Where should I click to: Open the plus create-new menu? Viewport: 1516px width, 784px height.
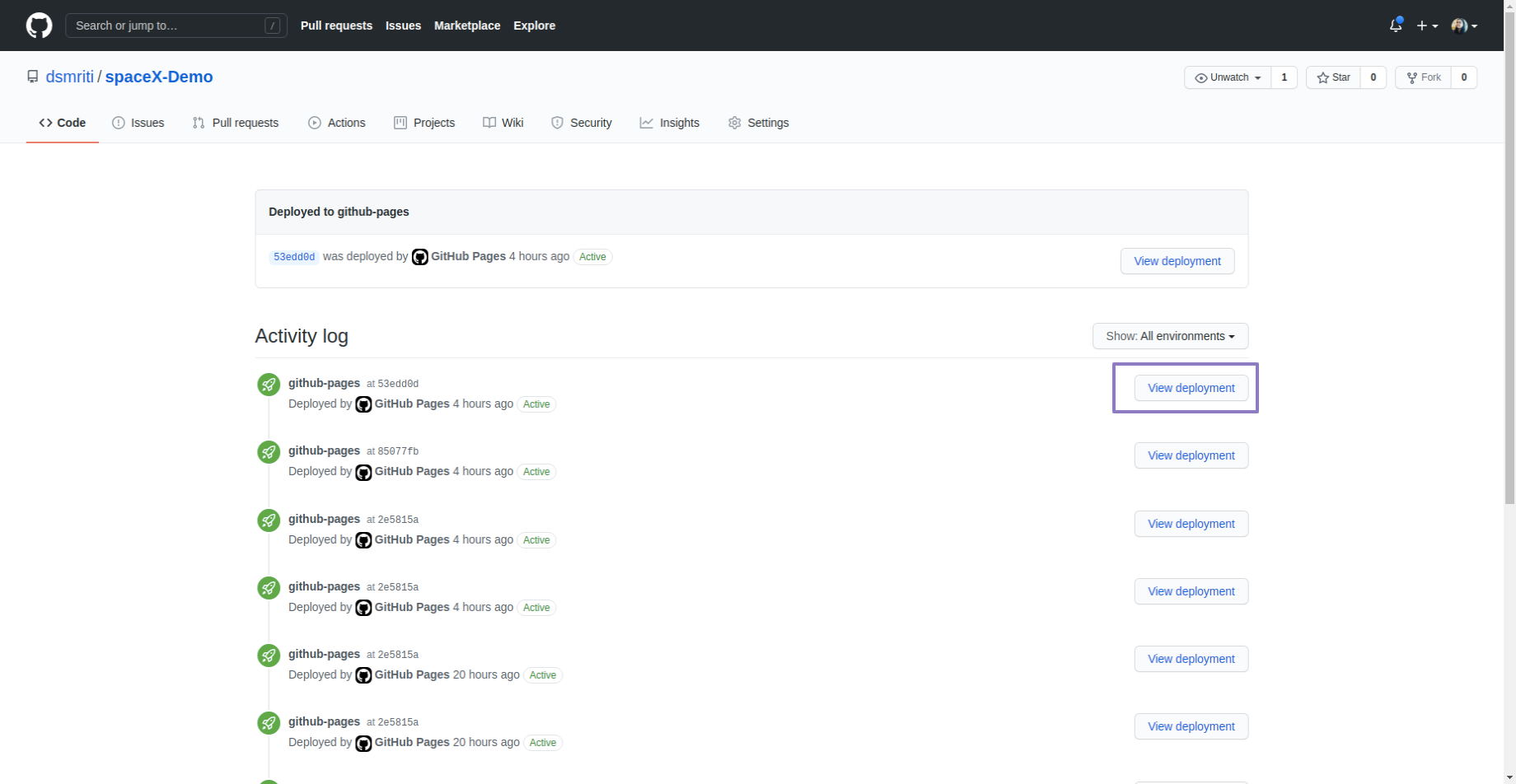click(x=1427, y=26)
